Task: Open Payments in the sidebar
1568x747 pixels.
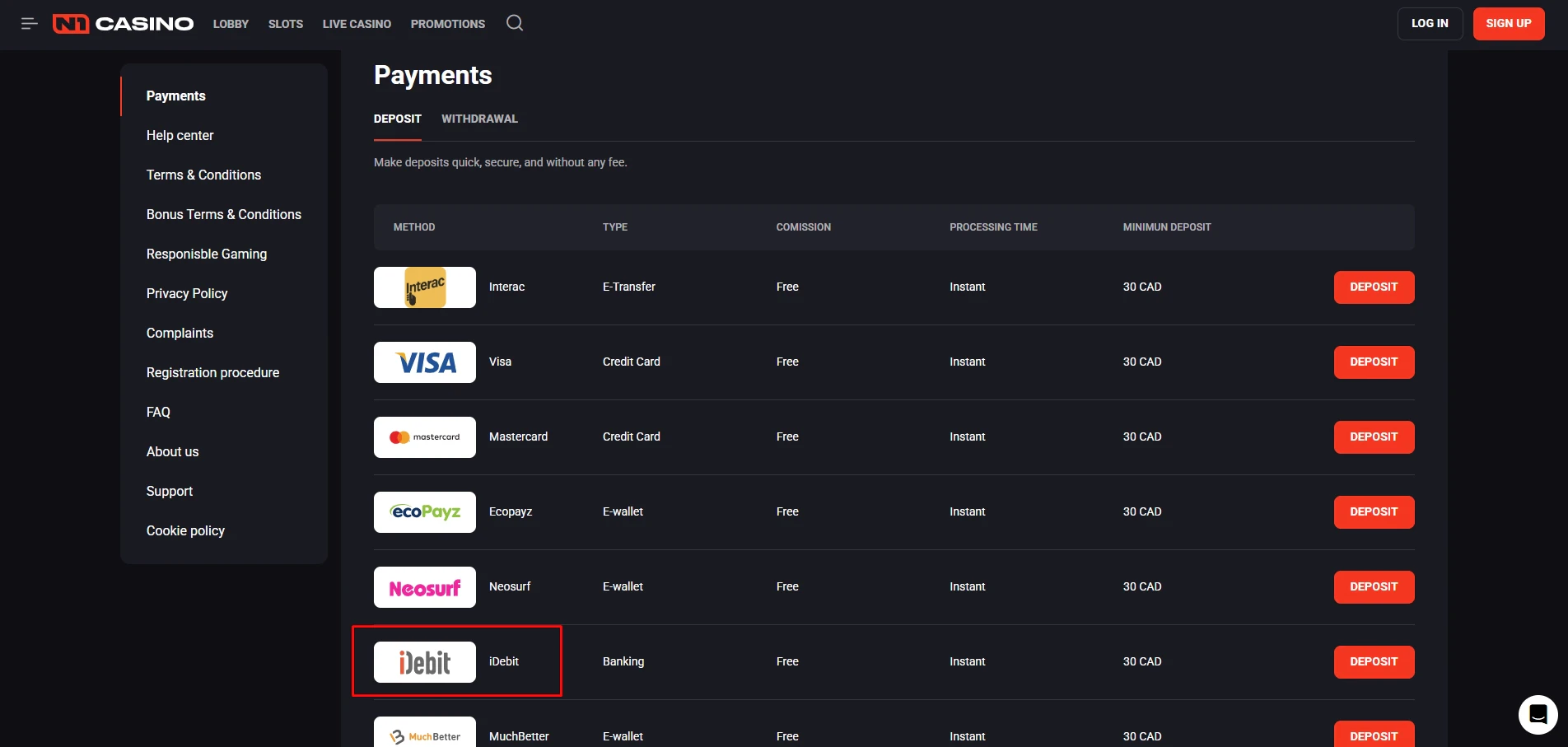Action: tap(176, 96)
